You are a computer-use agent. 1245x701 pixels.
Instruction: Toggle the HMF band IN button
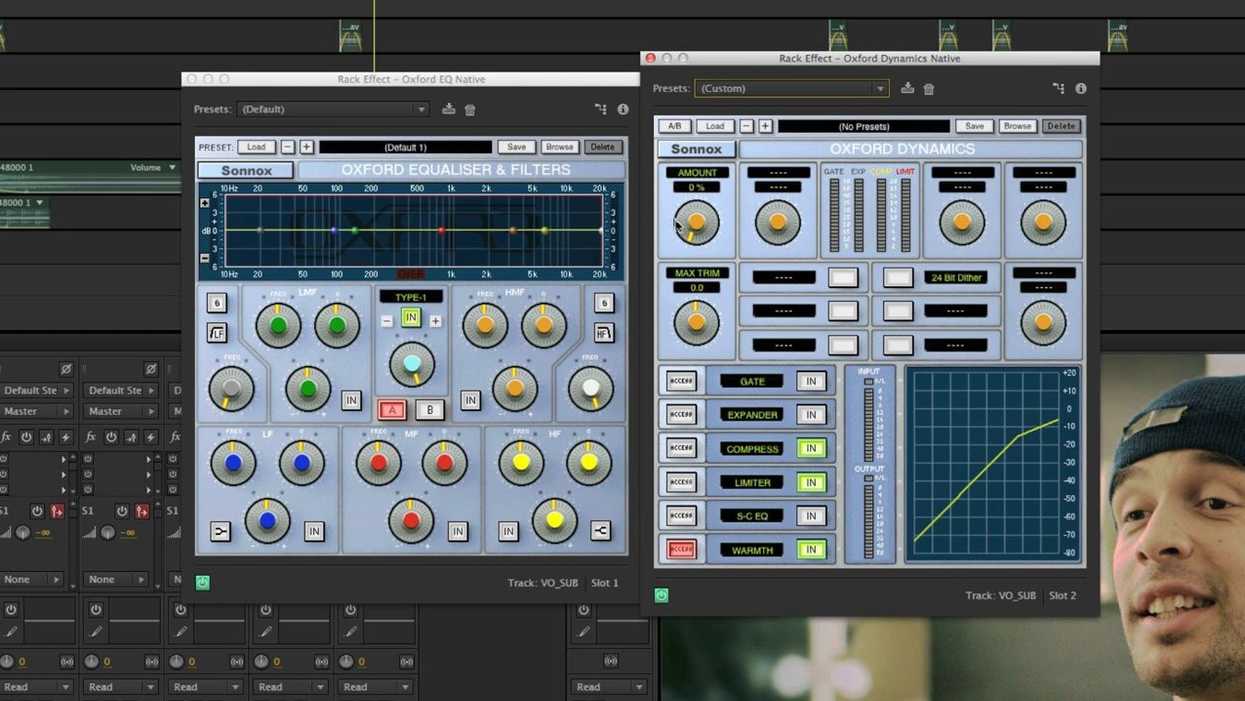470,400
